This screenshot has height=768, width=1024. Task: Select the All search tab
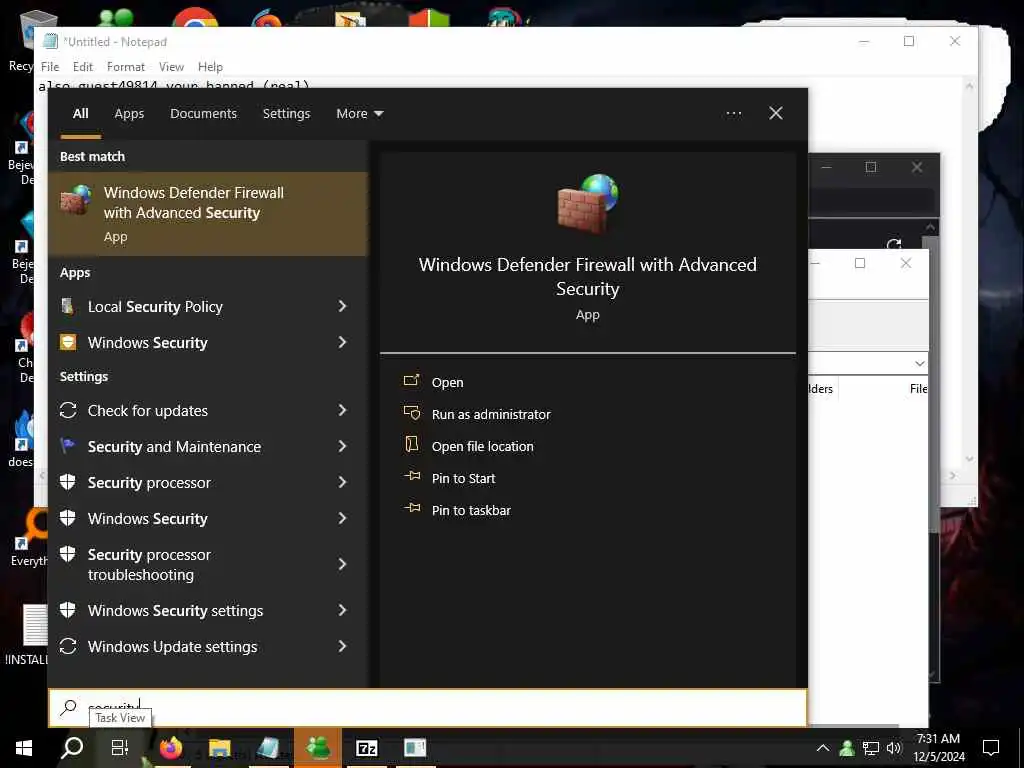click(x=80, y=114)
